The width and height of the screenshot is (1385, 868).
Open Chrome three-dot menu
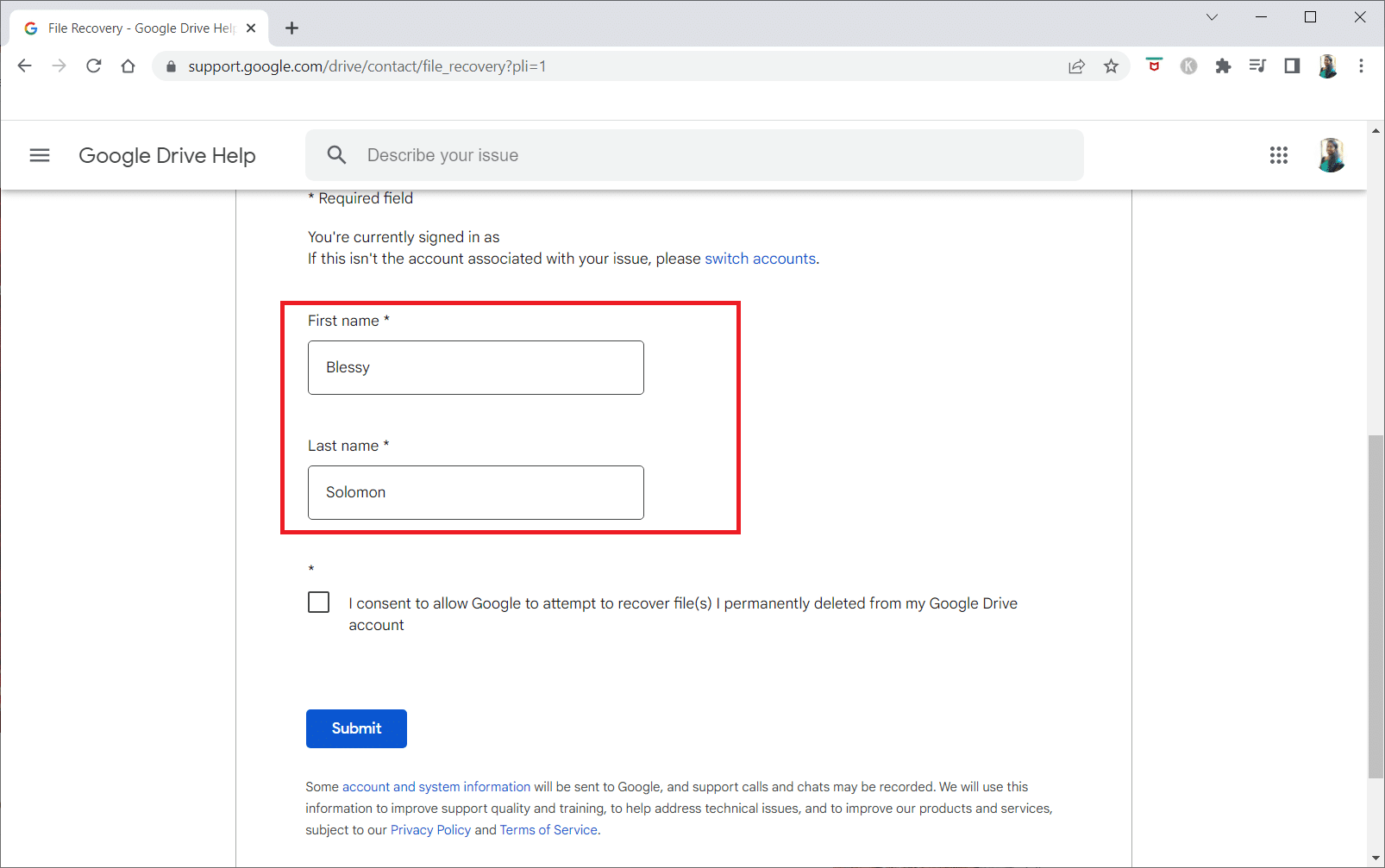click(x=1361, y=66)
